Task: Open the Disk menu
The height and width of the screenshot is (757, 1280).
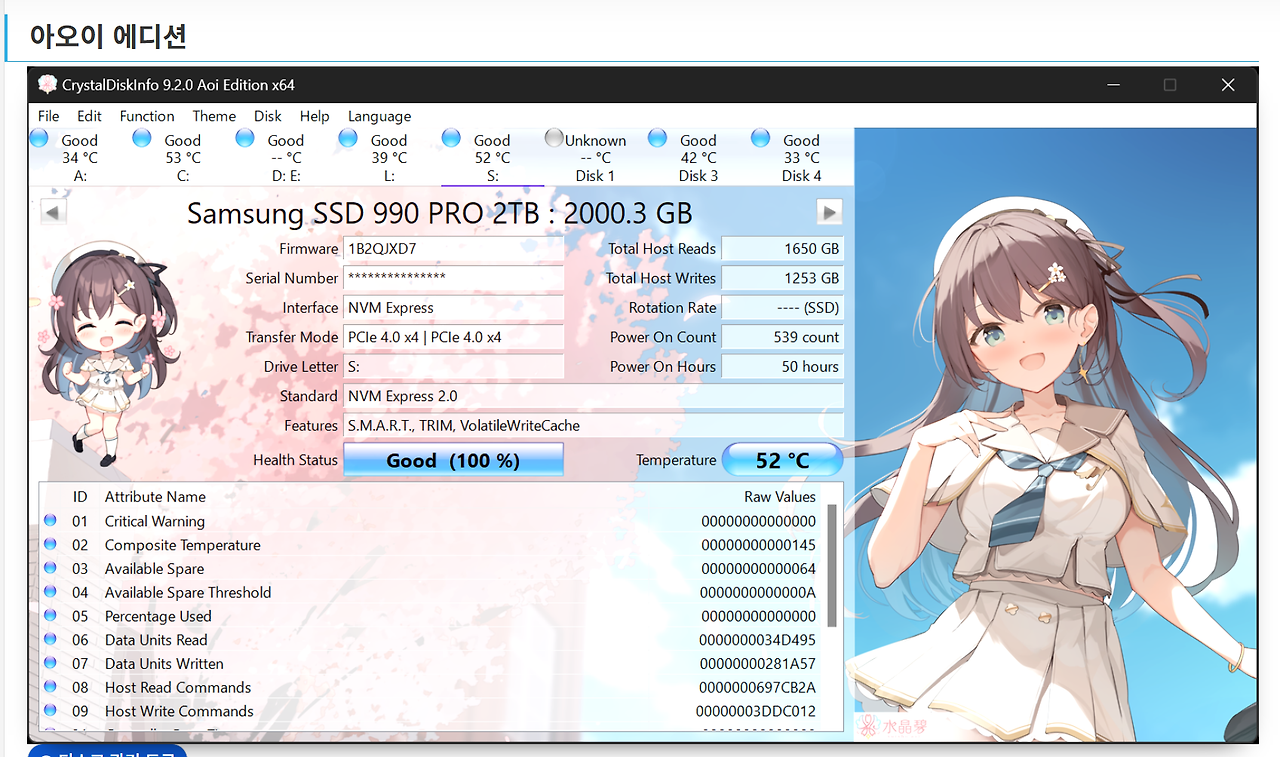Action: pyautogui.click(x=267, y=116)
